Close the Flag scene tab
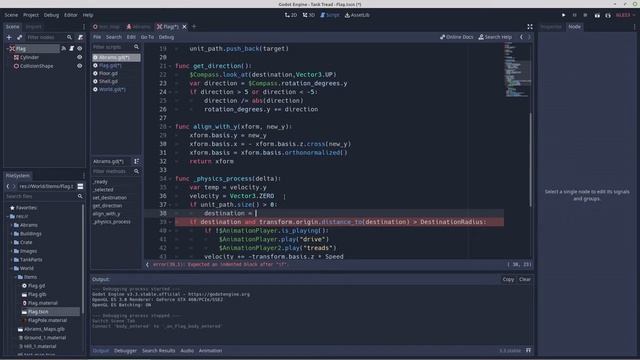Viewport: 640px width, 360px height. pyautogui.click(x=184, y=27)
